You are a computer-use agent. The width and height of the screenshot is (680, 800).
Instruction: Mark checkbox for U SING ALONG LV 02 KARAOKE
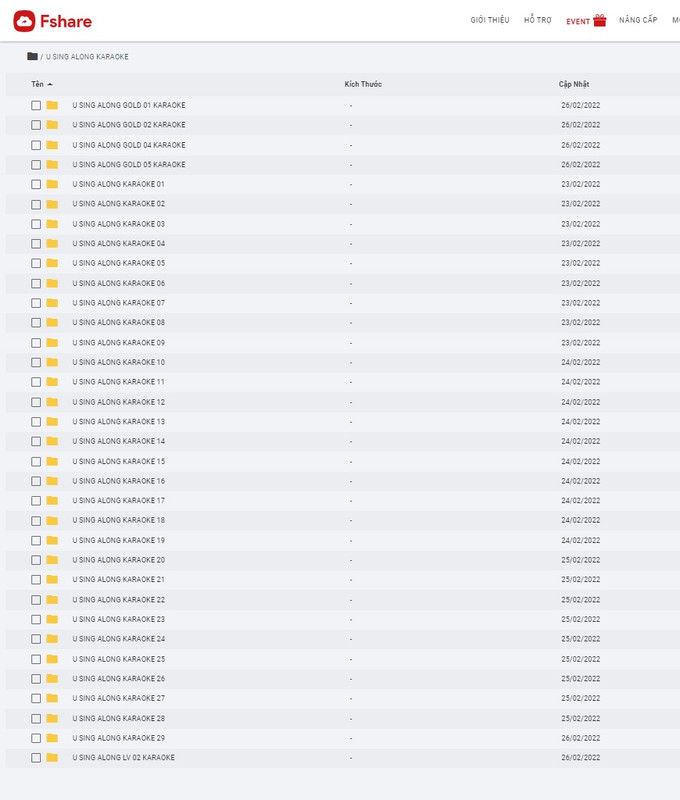[36, 758]
